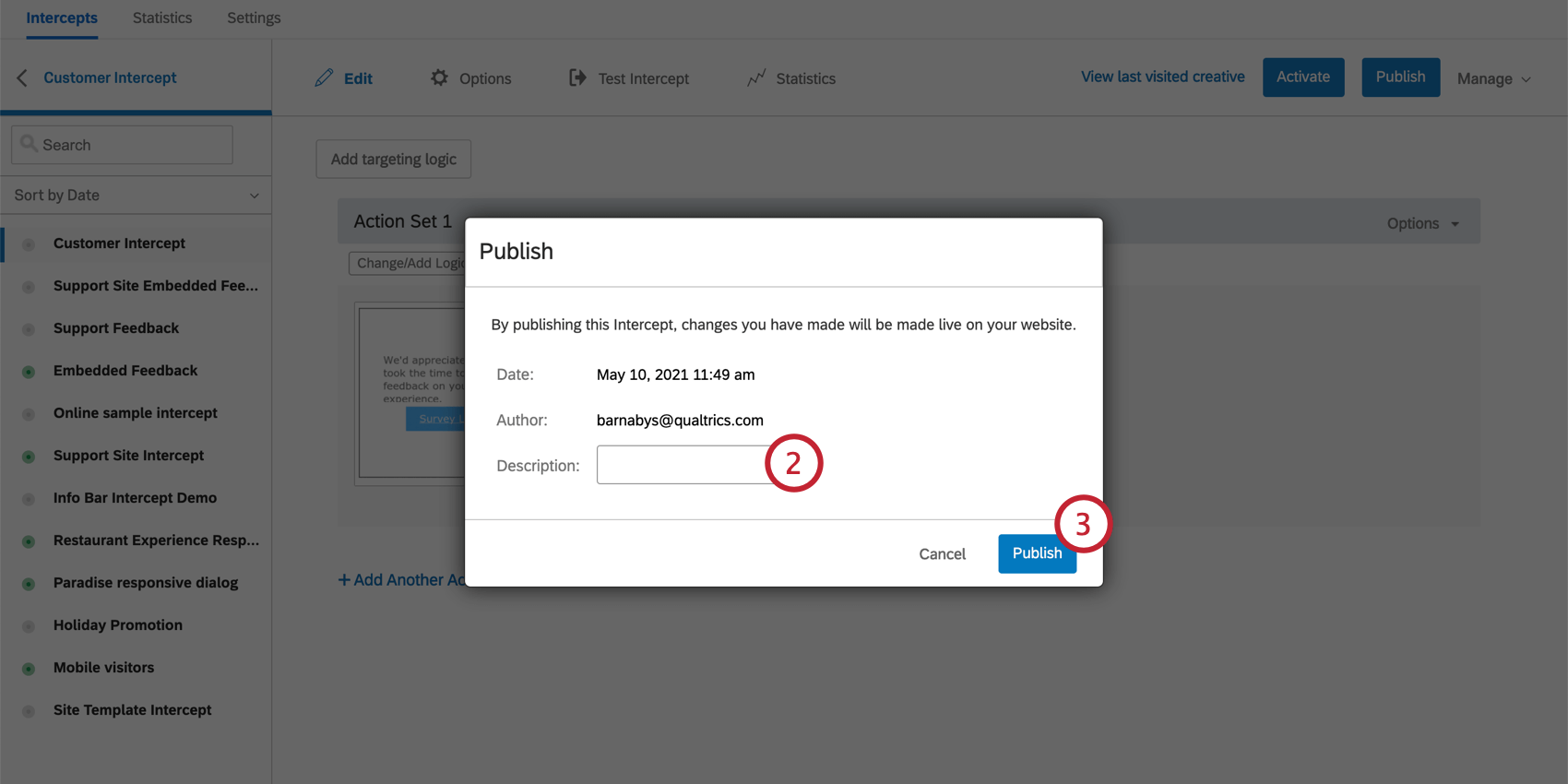The image size is (1568, 784).
Task: Open intercept Options via the gear icon
Action: coord(441,78)
